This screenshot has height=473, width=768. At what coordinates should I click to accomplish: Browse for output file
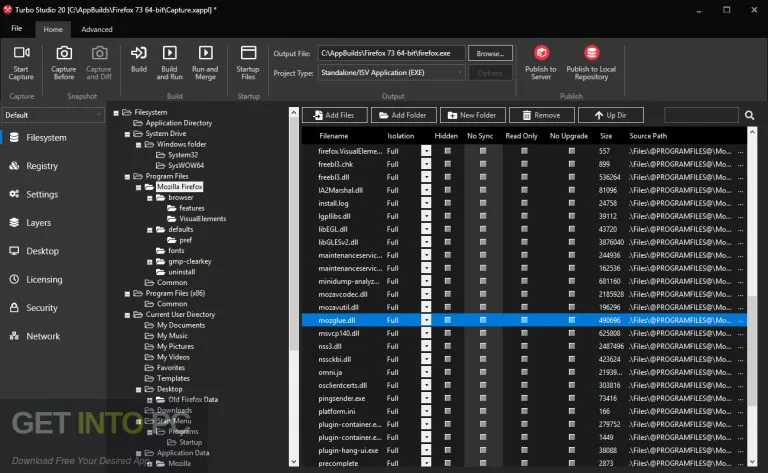point(490,53)
